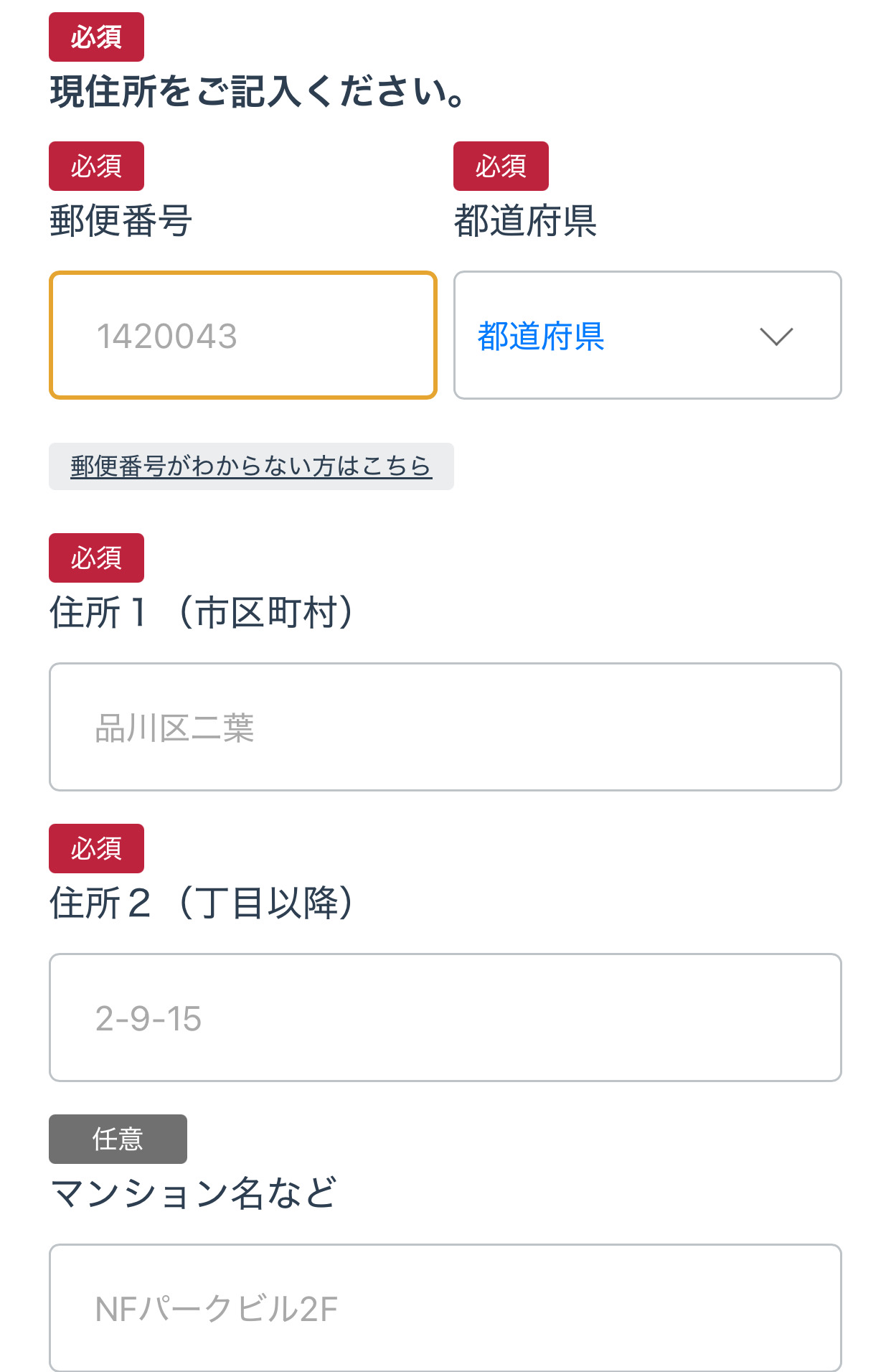891x1372 pixels.
Task: Focus the 住所1 (市区町村) input field
Action: [x=445, y=727]
